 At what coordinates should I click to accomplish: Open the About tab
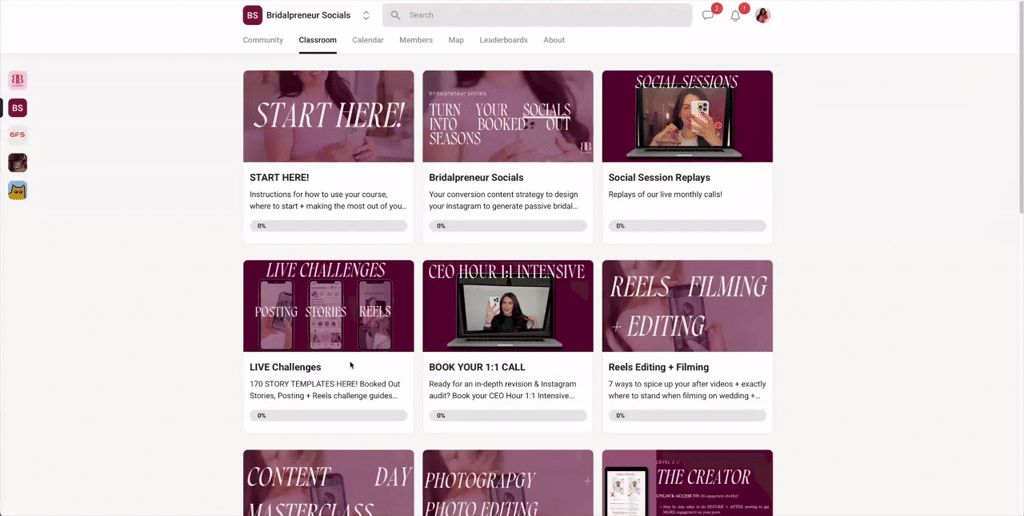(x=554, y=40)
